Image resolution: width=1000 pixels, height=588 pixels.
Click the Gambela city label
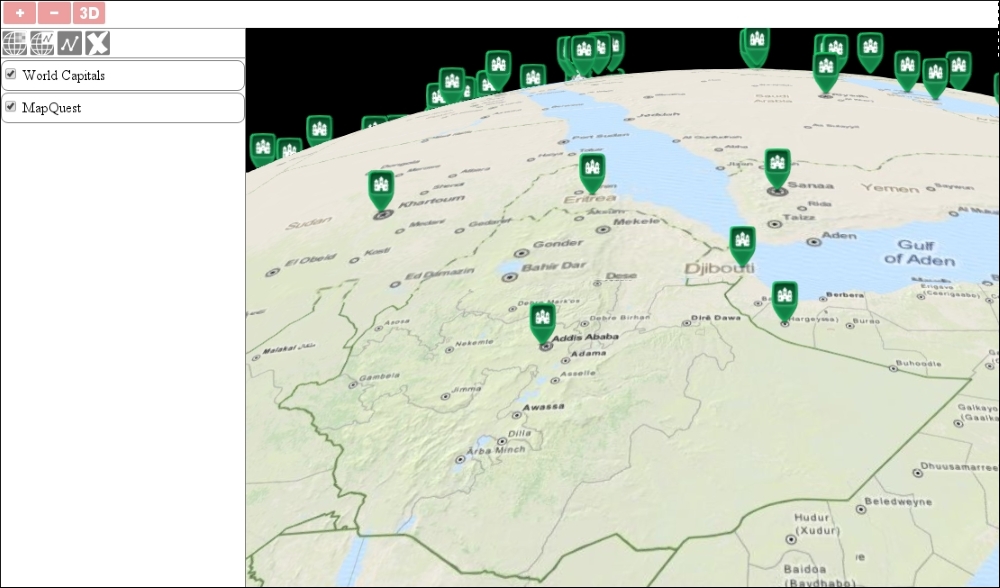[x=379, y=377]
